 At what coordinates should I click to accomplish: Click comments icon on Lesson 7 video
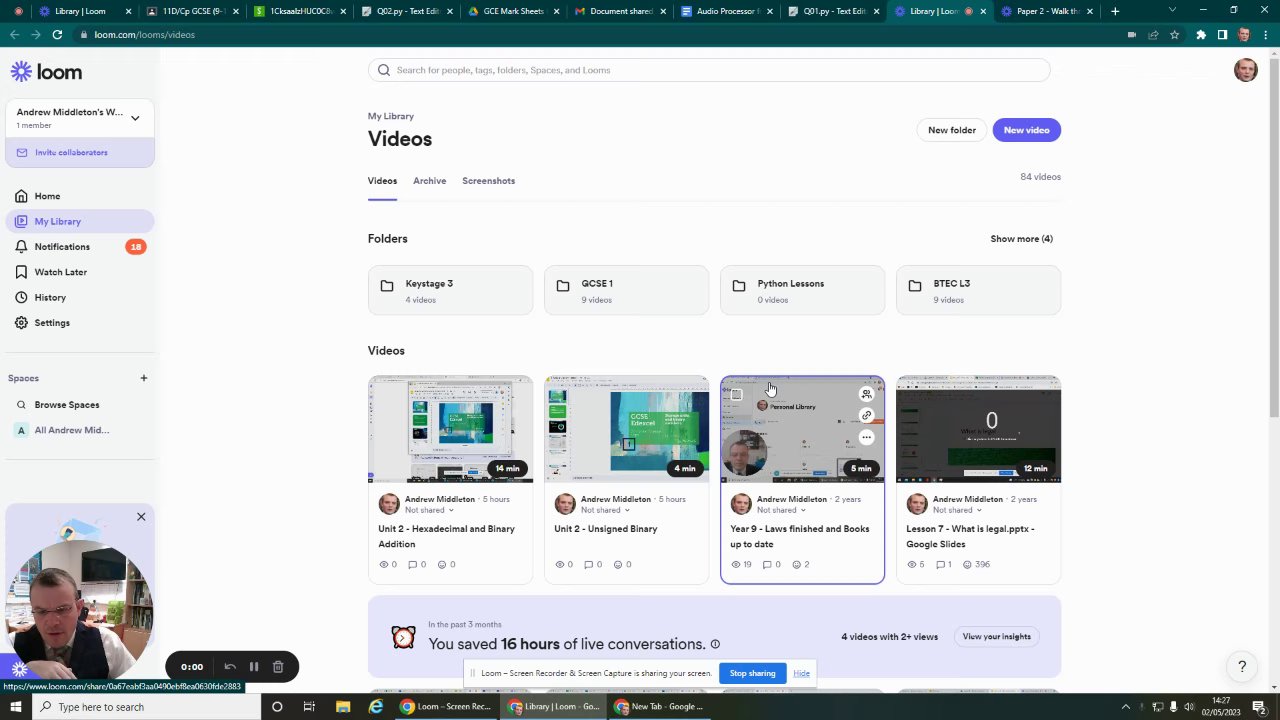941,565
